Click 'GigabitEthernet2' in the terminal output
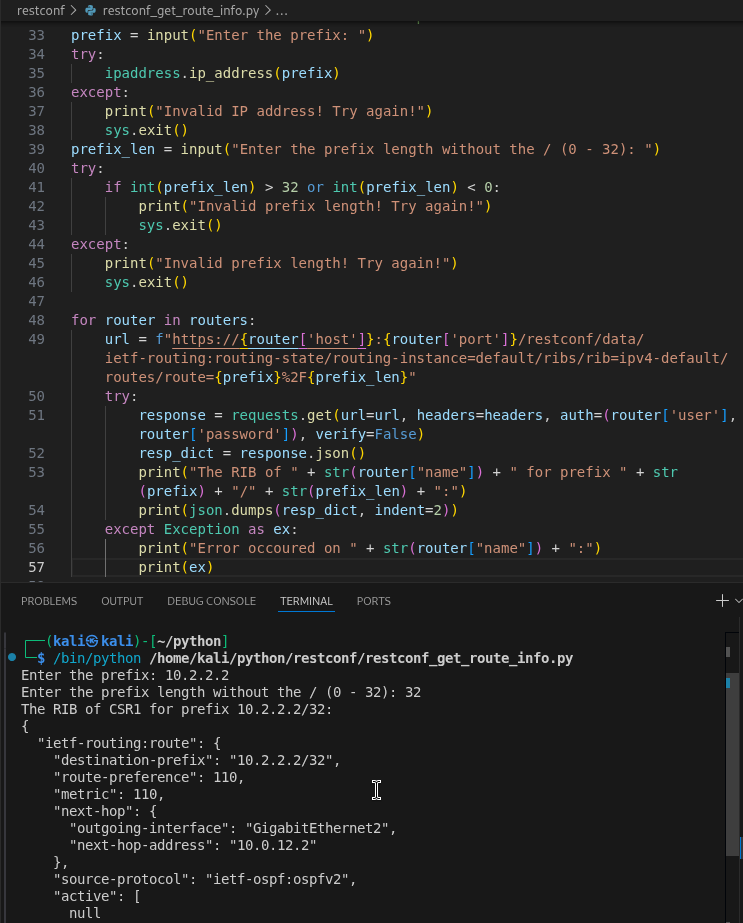Viewport: 743px width, 923px height. [317, 828]
